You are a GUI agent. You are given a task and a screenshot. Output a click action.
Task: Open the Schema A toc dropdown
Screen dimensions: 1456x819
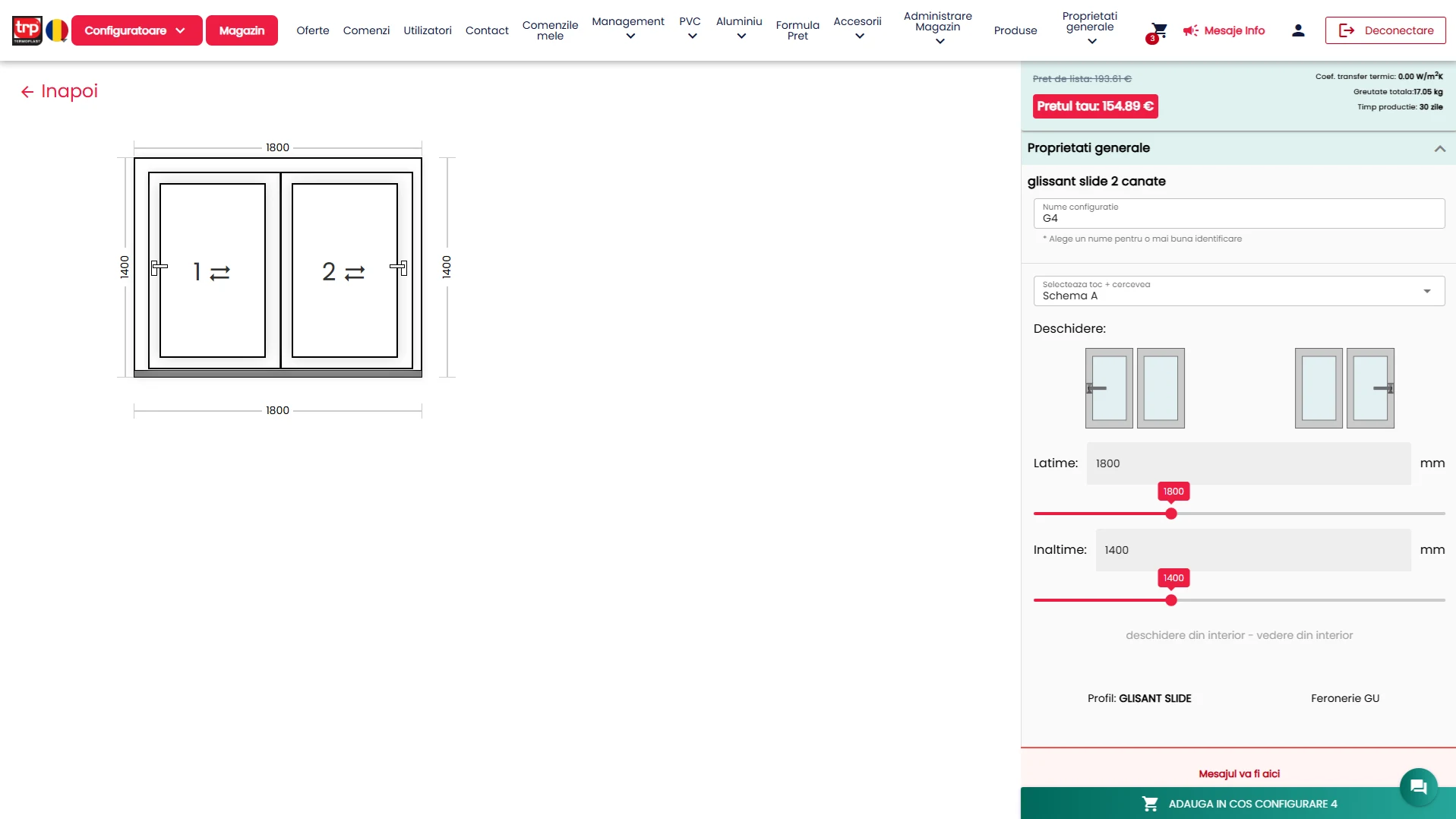1239,291
